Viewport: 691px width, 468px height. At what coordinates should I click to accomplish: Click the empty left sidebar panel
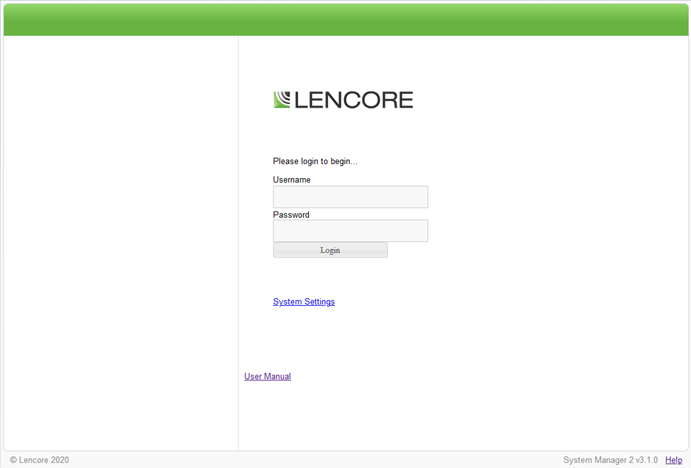pyautogui.click(x=120, y=240)
